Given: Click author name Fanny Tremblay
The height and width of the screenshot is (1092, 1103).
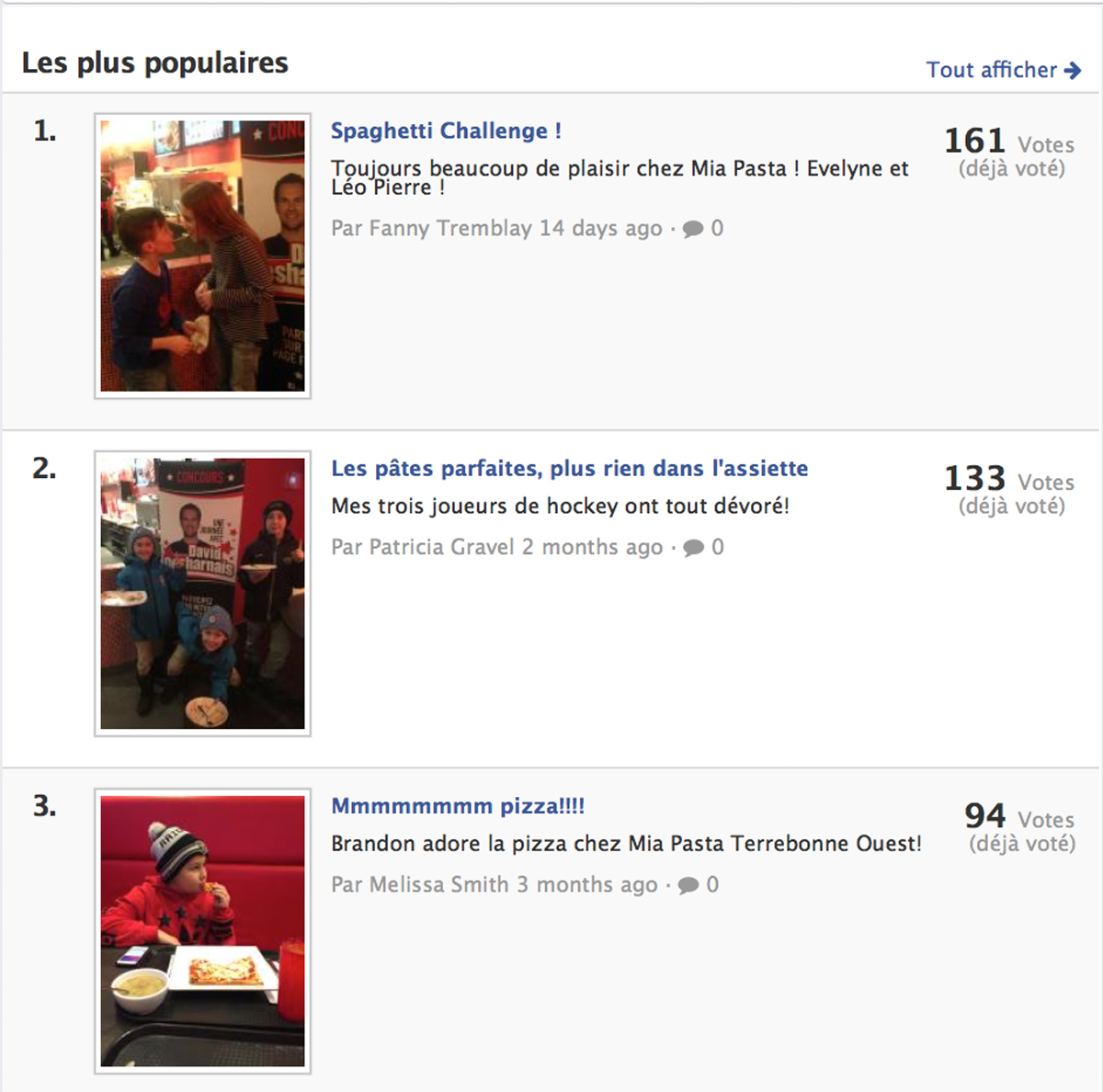Looking at the screenshot, I should [x=450, y=228].
